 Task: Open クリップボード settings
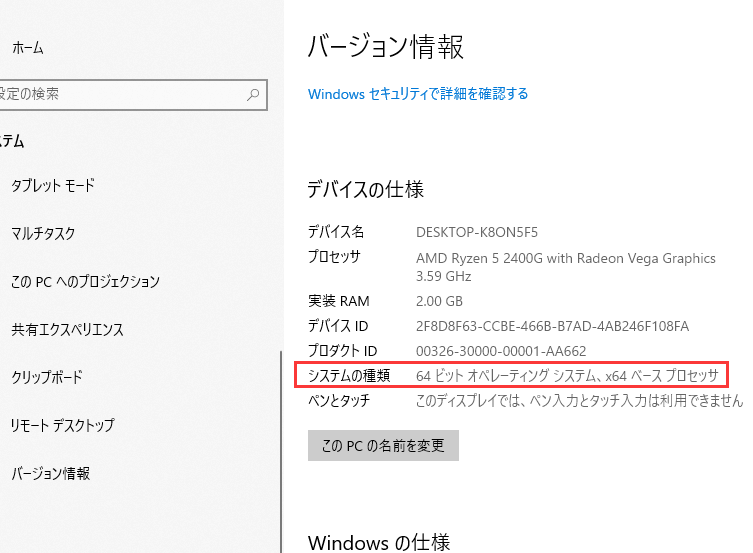(47, 378)
